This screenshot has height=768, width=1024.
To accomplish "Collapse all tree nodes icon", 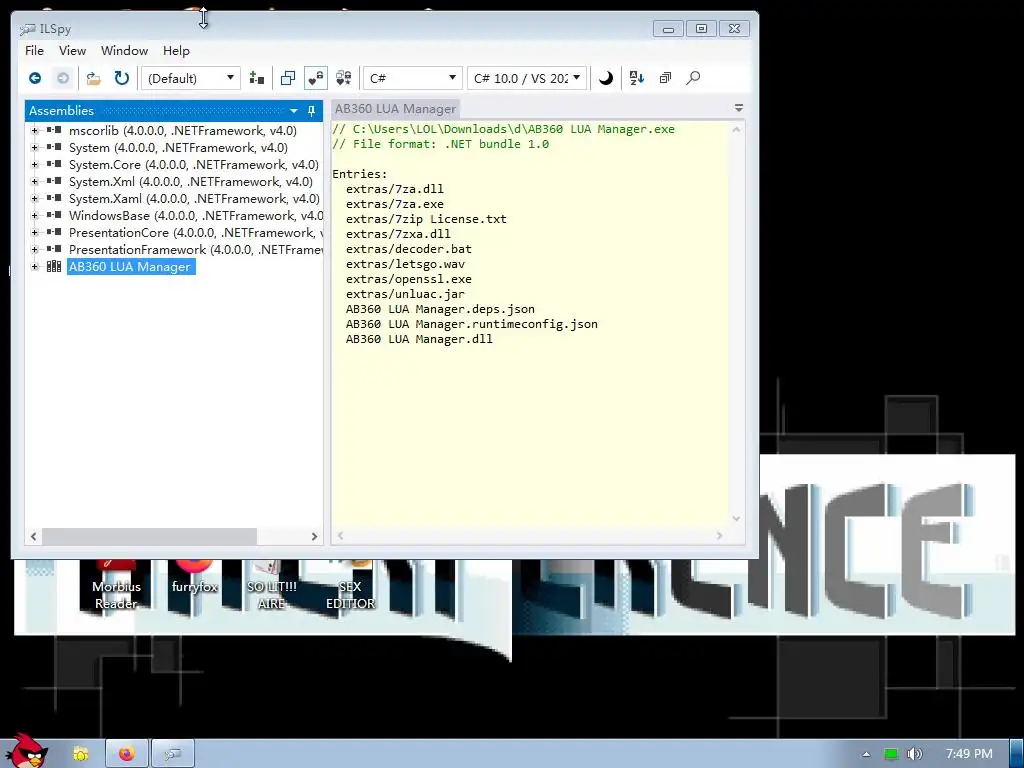I will (665, 78).
